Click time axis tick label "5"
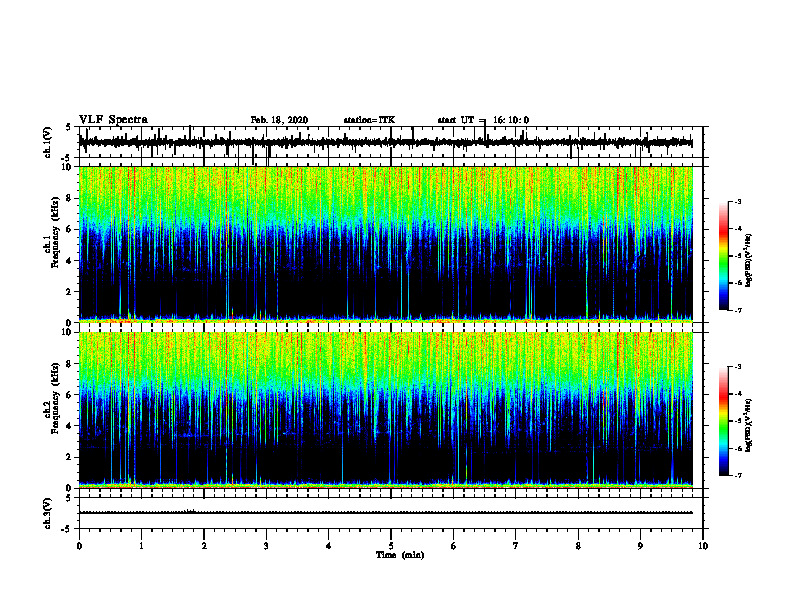Screen dimensions: 792x612 [391, 546]
